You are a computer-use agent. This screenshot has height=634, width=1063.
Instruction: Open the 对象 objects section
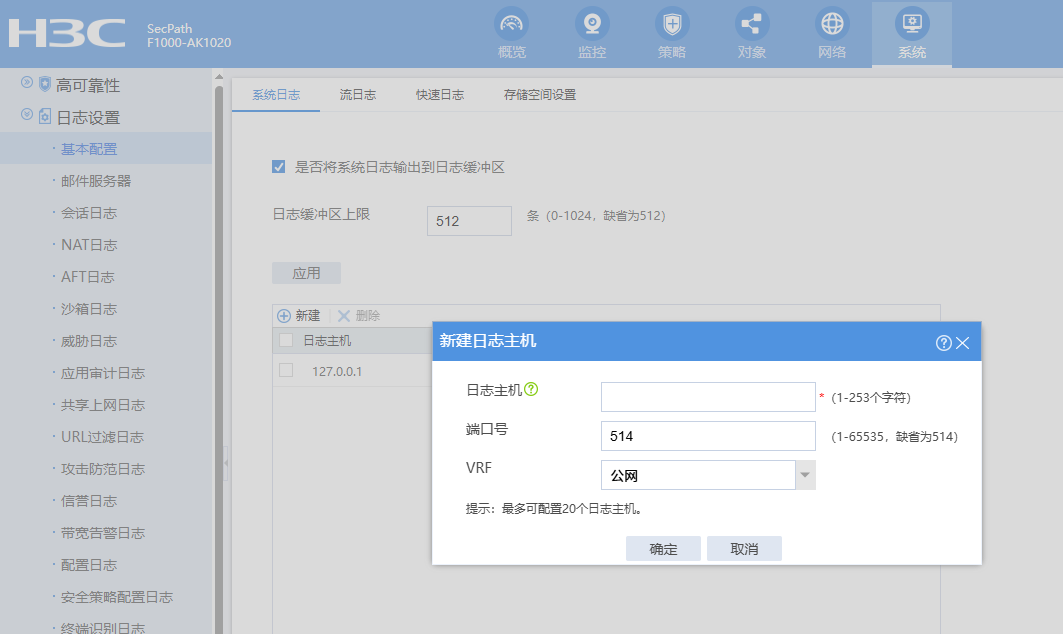(752, 24)
